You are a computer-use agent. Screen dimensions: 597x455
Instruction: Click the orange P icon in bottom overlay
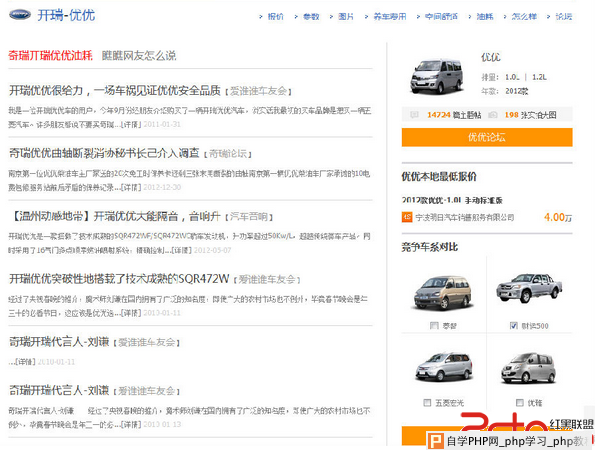coord(435,441)
